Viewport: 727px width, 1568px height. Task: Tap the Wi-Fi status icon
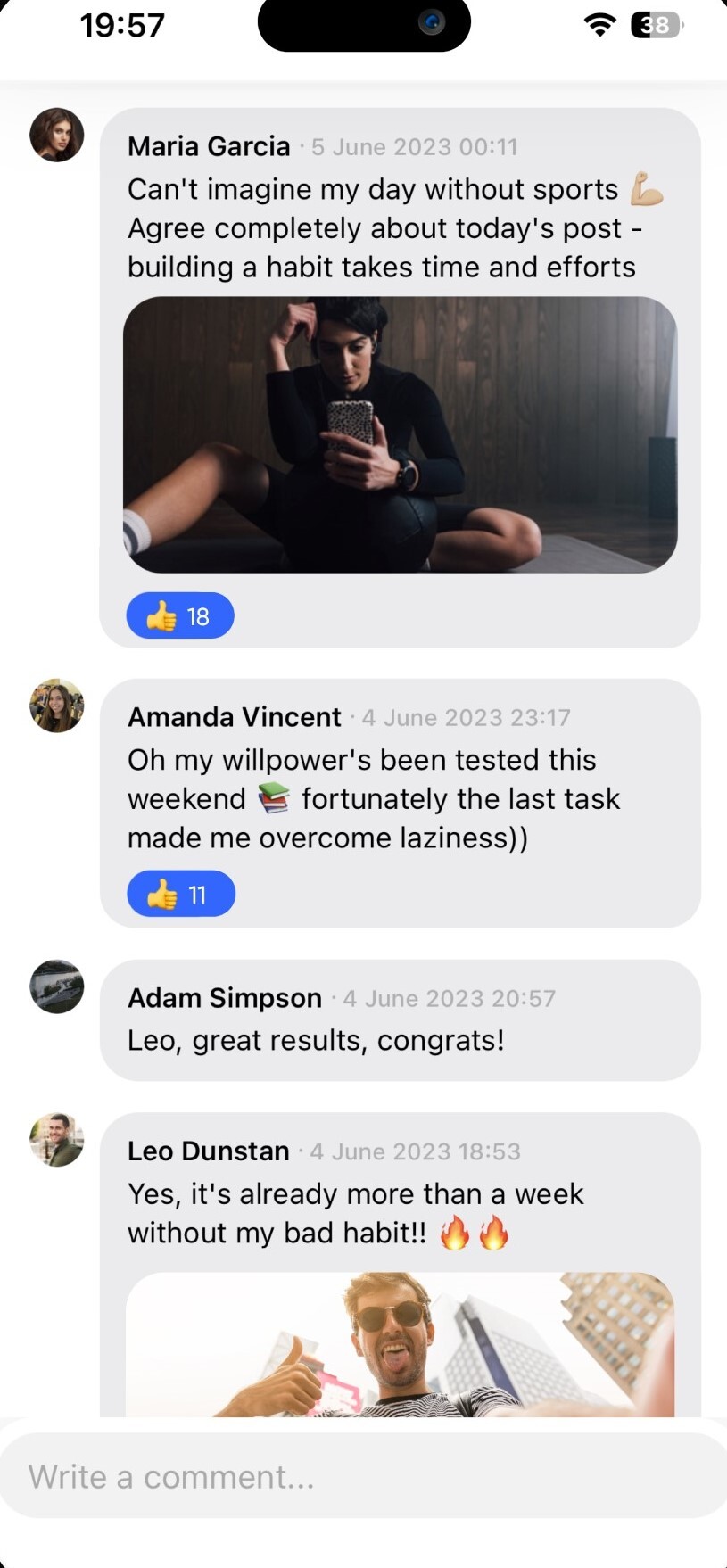click(600, 25)
